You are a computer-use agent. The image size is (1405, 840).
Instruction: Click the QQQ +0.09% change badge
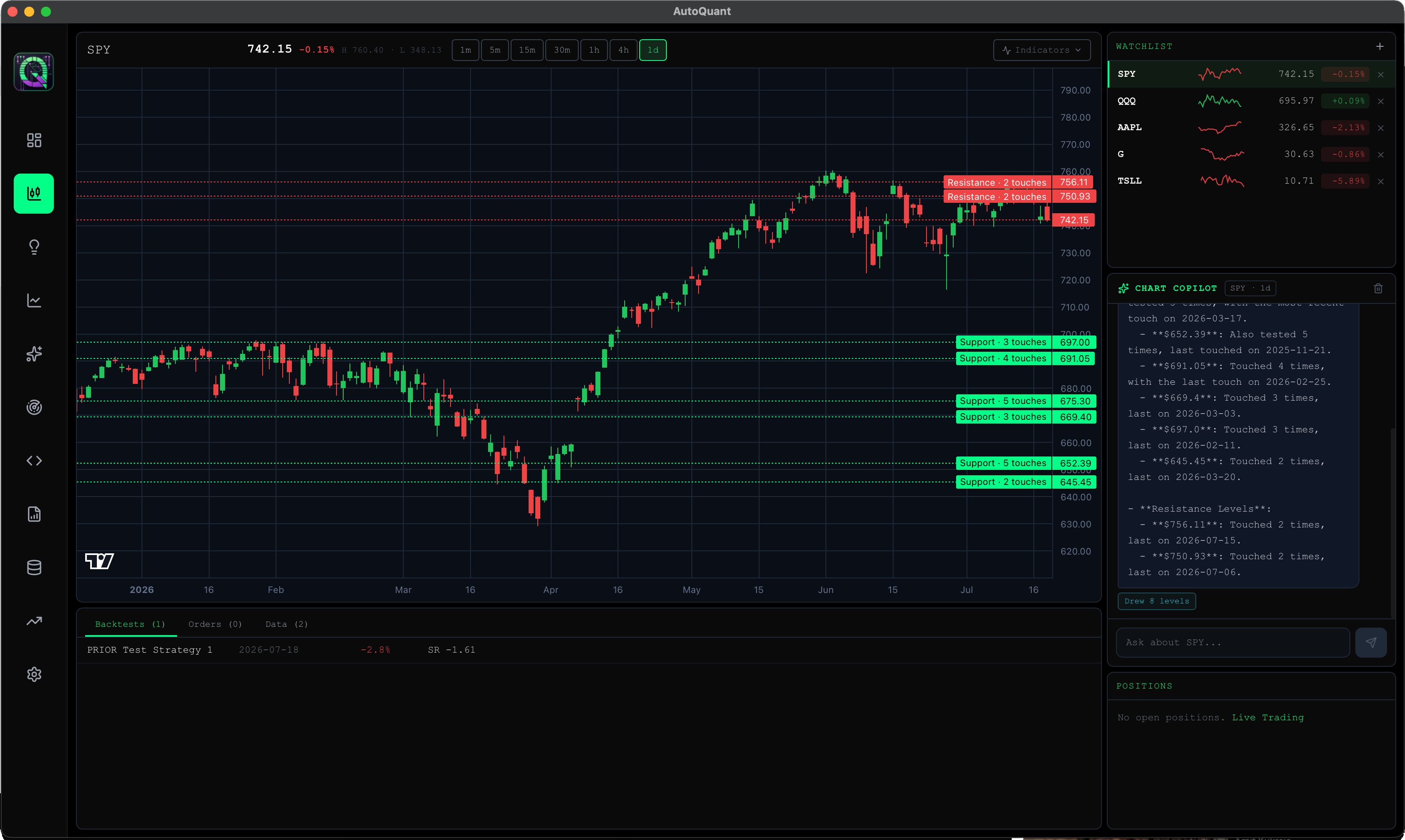tap(1345, 101)
